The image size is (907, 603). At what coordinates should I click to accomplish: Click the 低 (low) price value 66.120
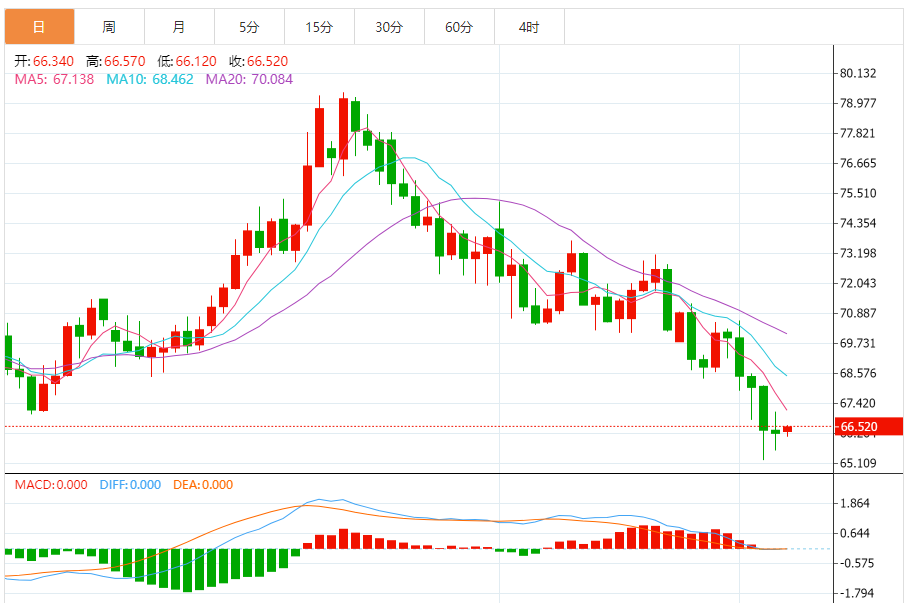tap(180, 60)
